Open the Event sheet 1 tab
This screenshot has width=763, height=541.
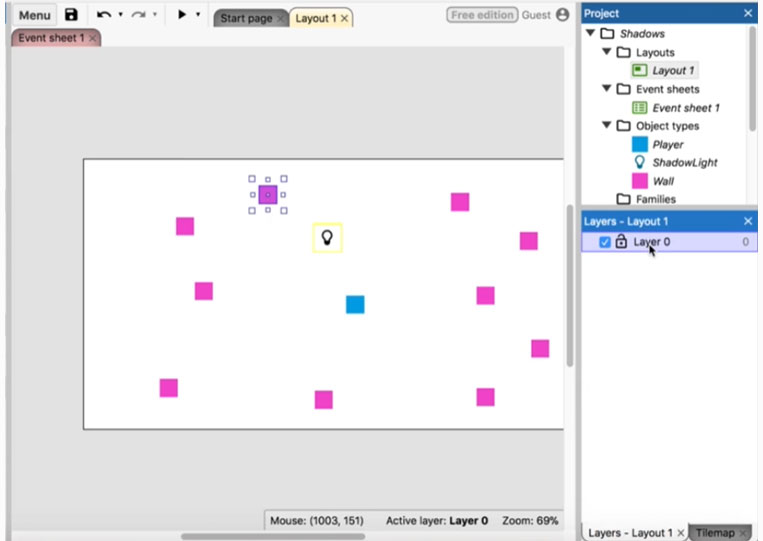(x=51, y=38)
